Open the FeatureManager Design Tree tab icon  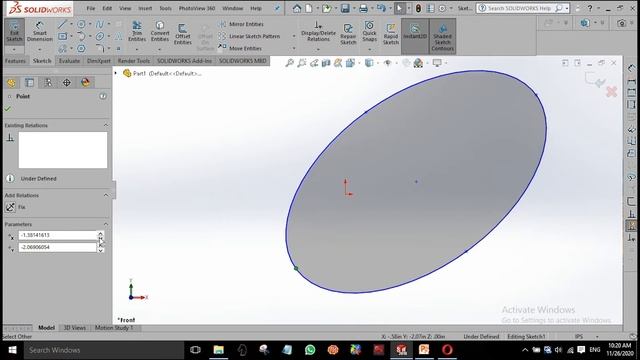[11, 82]
